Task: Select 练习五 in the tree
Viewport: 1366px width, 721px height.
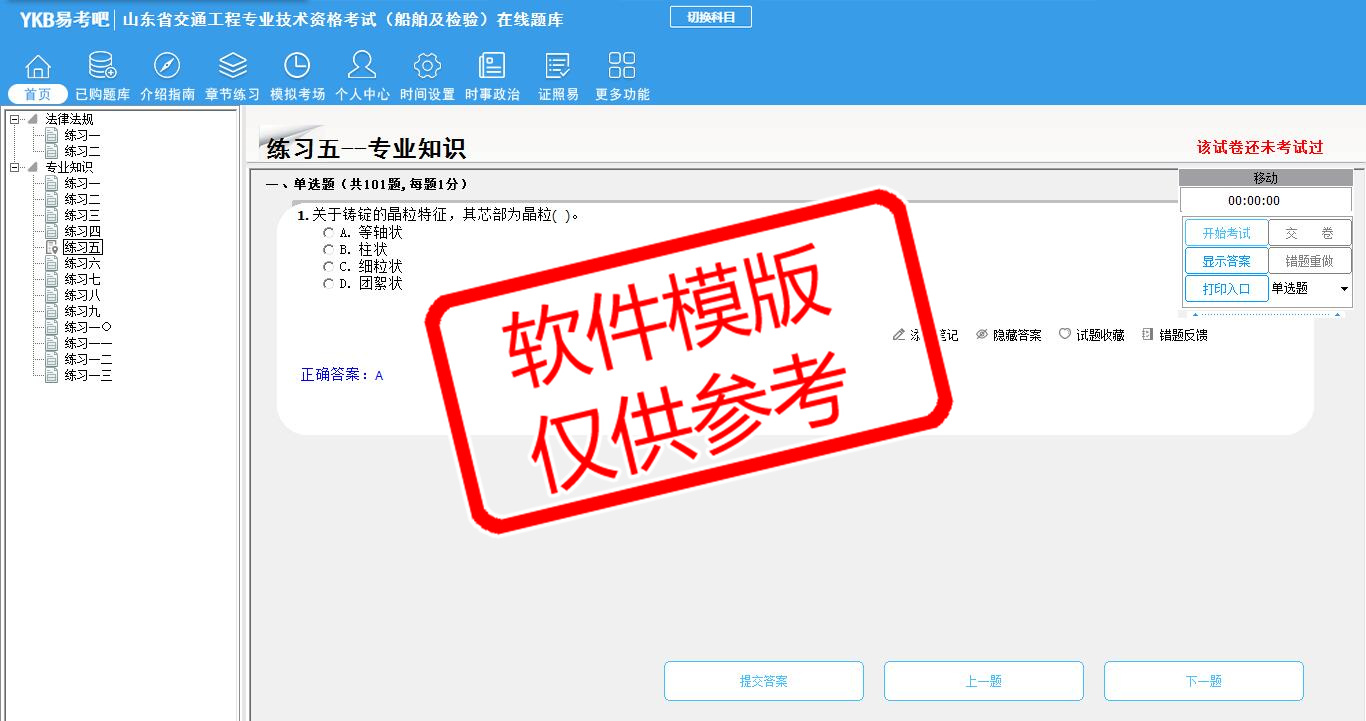Action: coord(82,247)
